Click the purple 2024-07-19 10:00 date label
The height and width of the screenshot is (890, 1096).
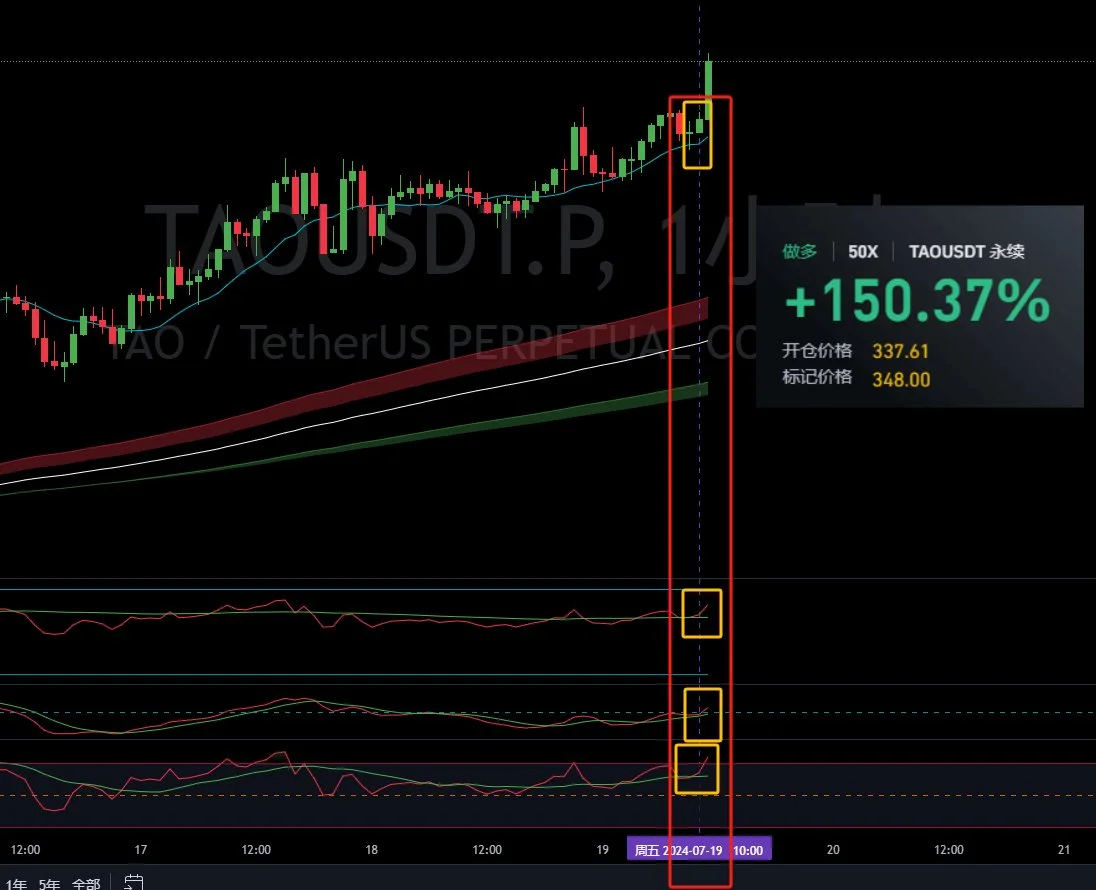(699, 850)
